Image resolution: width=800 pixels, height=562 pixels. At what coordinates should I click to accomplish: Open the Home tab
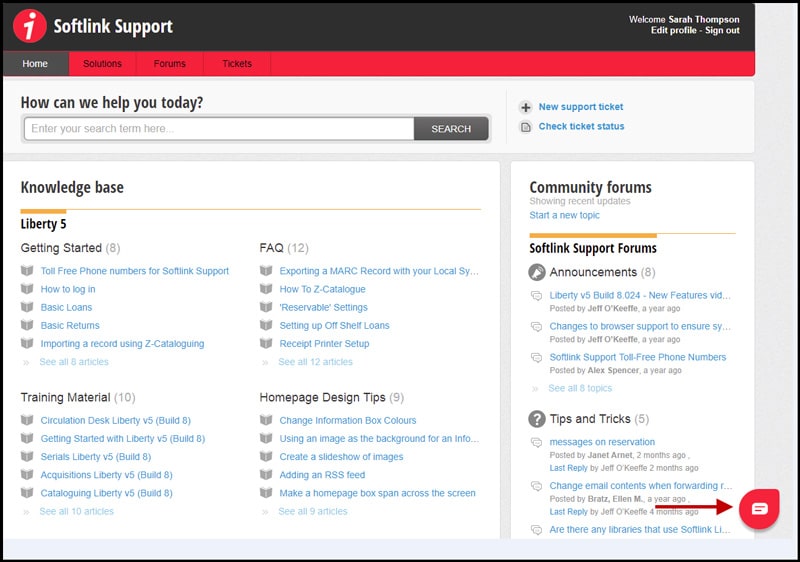click(x=35, y=64)
